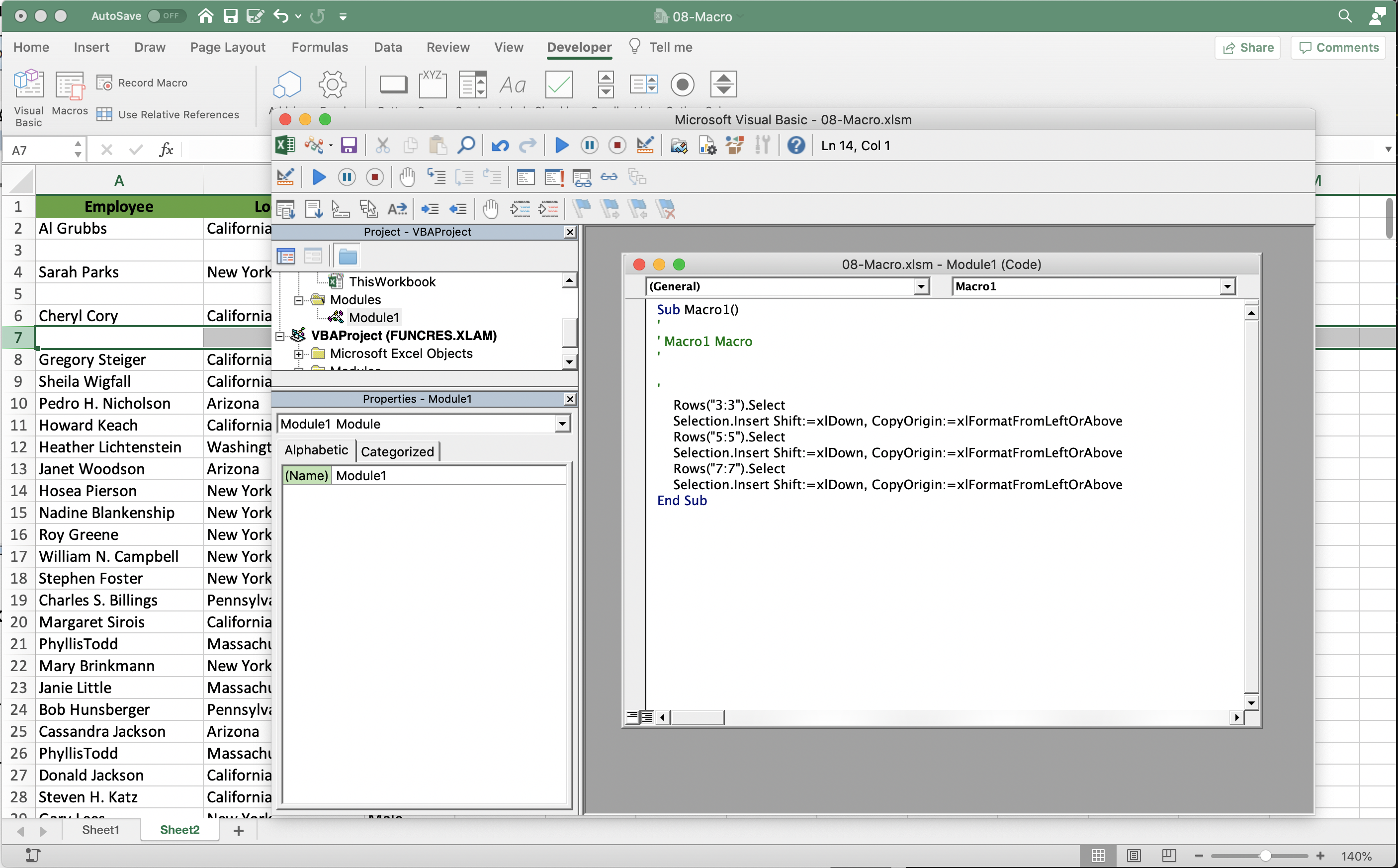1398x868 pixels.
Task: Click the List Properties/Methods icon
Action: [285, 209]
